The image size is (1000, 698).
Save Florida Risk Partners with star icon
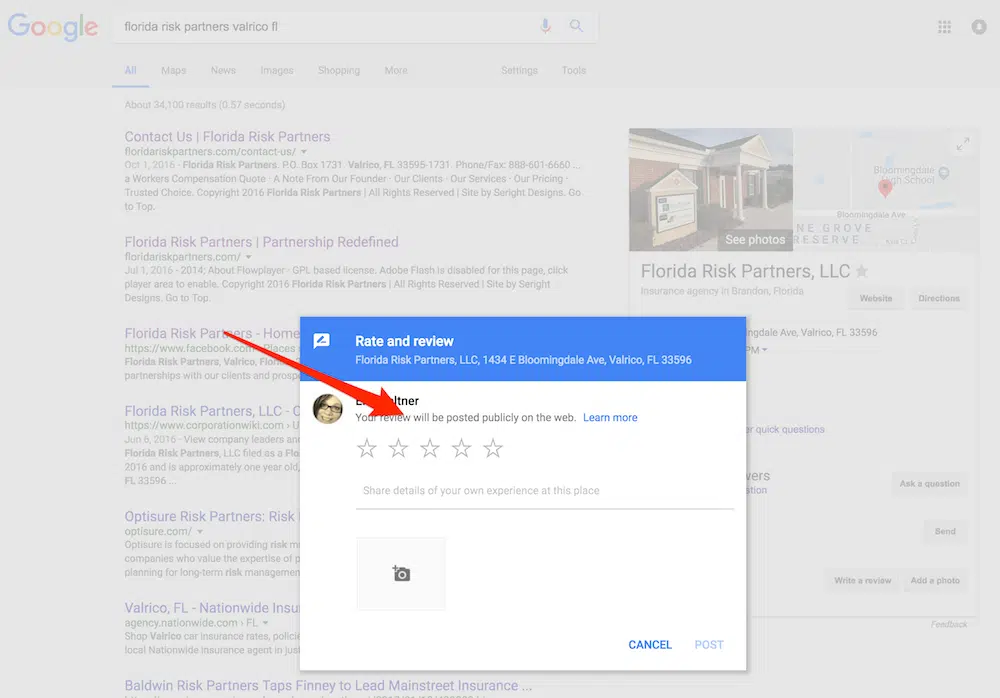pyautogui.click(x=862, y=271)
